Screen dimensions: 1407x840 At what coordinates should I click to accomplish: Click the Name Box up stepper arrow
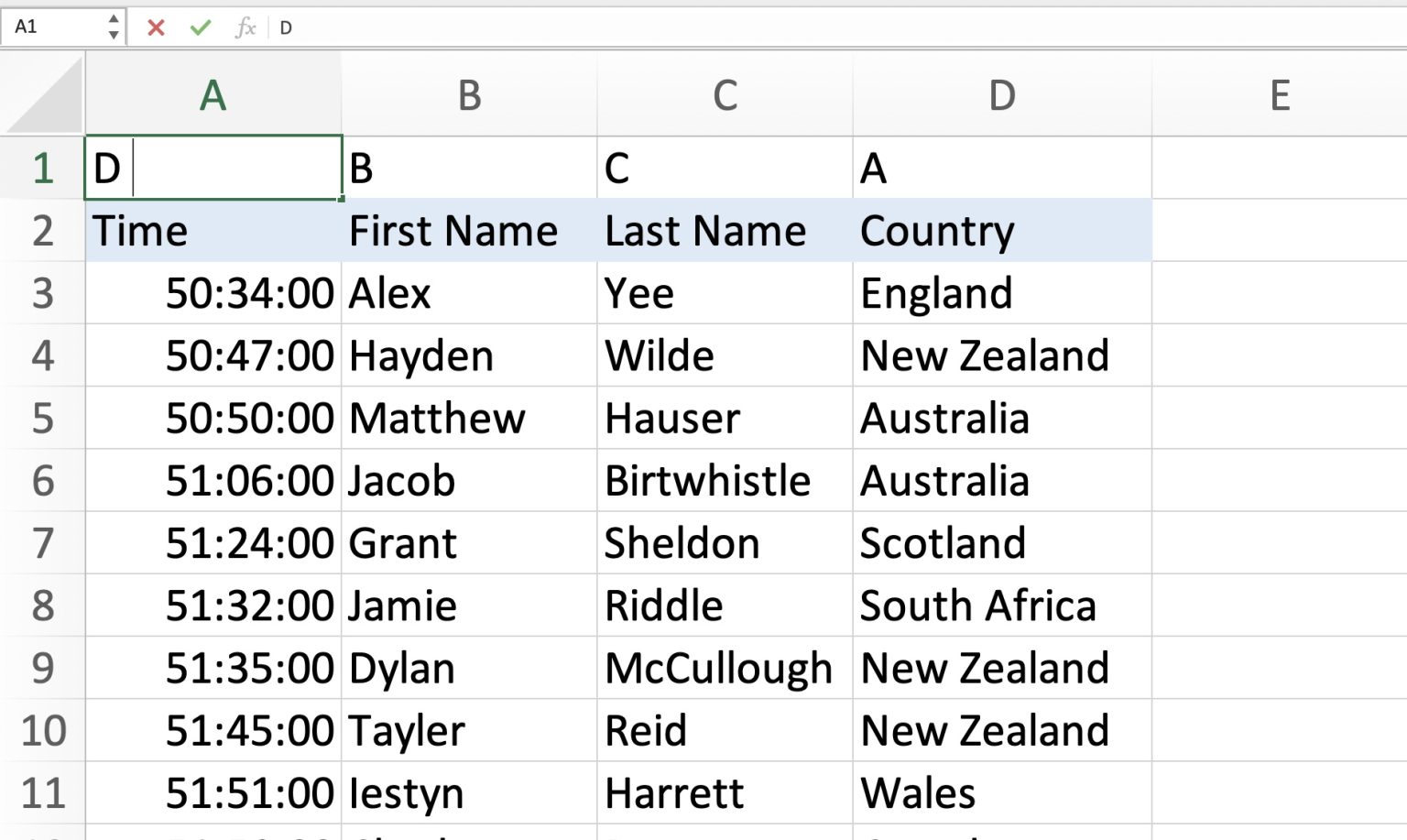113,19
